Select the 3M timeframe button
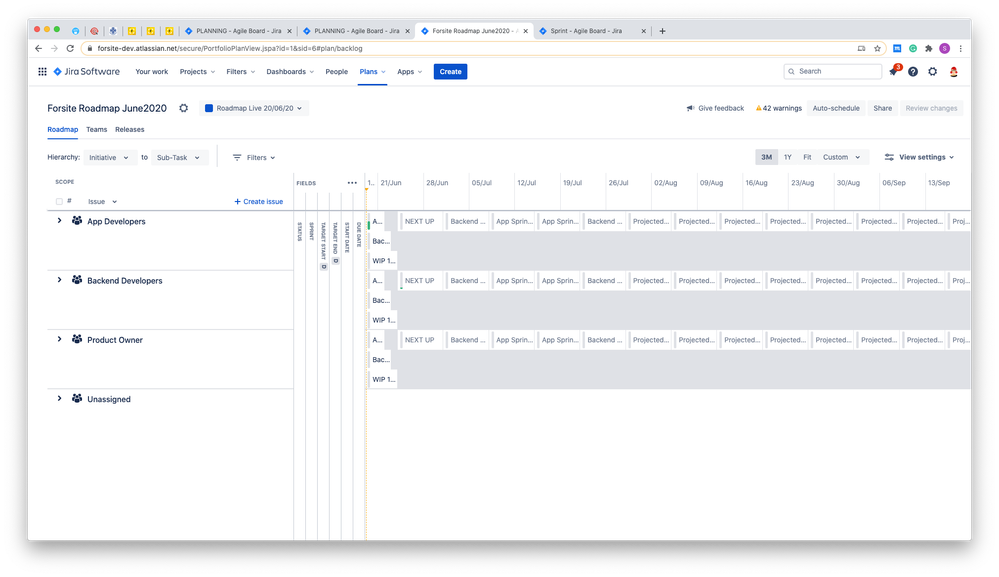This screenshot has height=577, width=999. click(766, 157)
